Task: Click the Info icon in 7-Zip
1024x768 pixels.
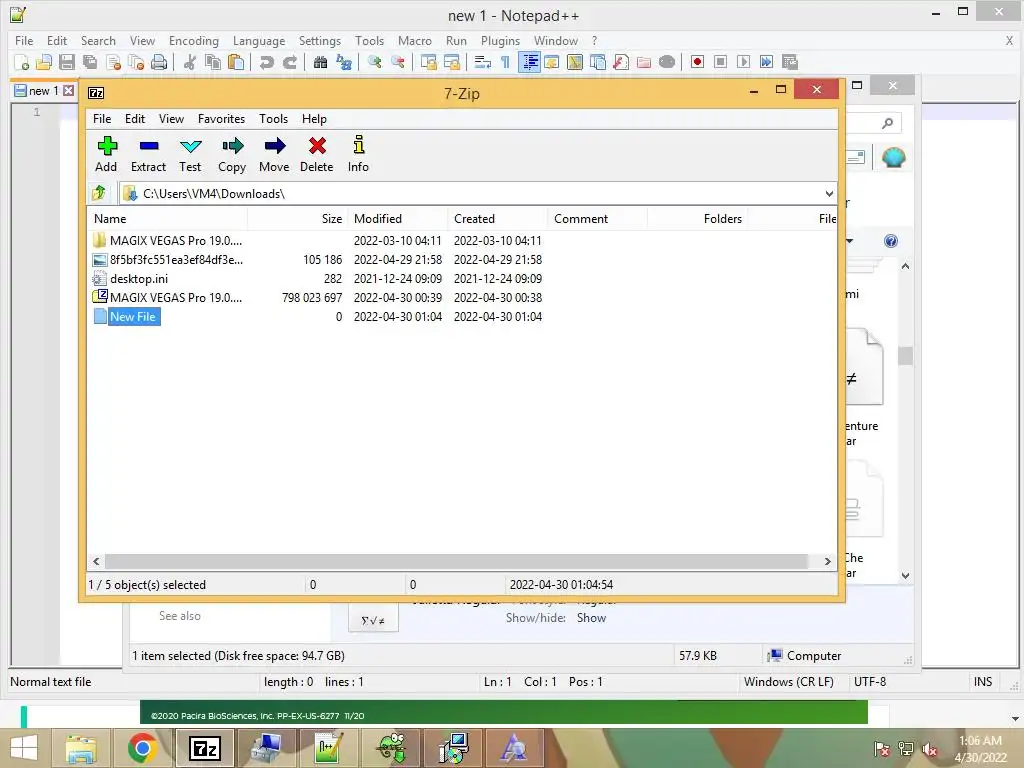Action: [359, 146]
